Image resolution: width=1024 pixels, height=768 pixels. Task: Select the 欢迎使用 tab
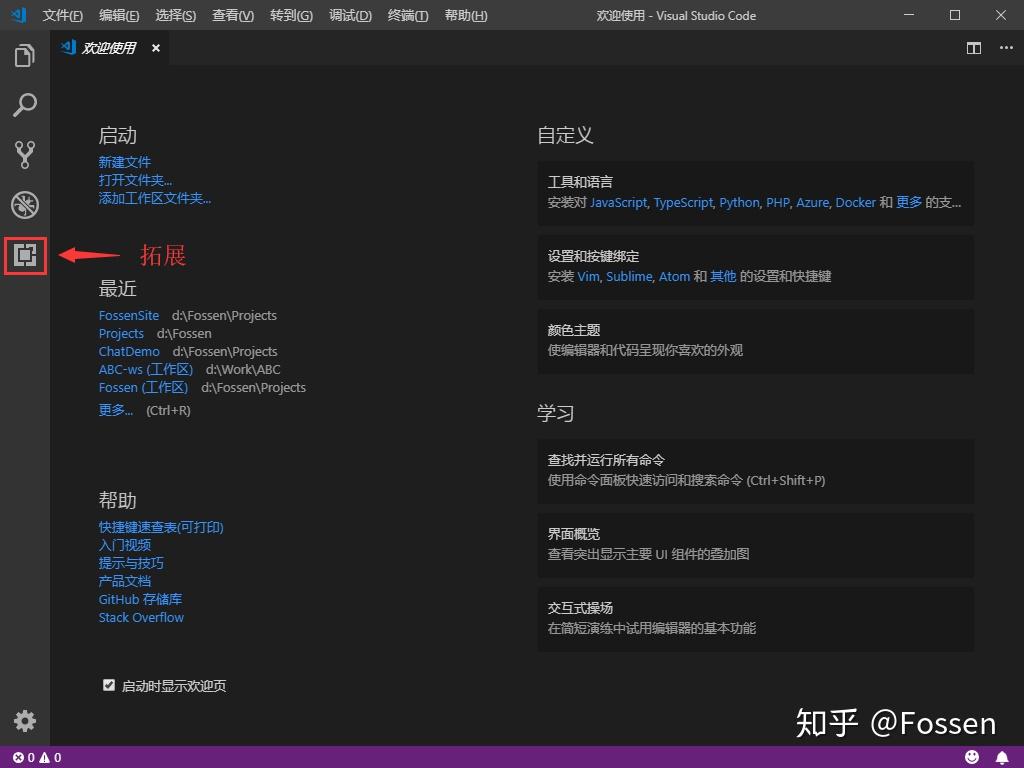coord(110,47)
